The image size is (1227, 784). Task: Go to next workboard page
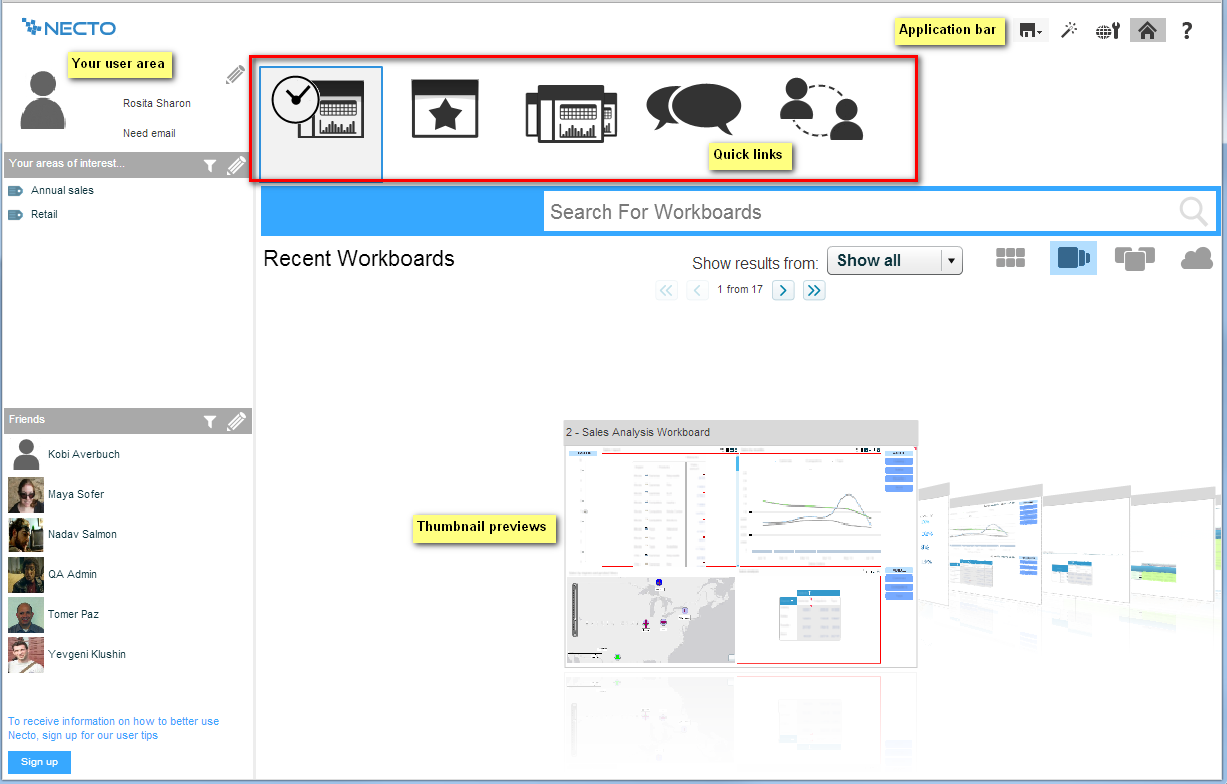(784, 290)
